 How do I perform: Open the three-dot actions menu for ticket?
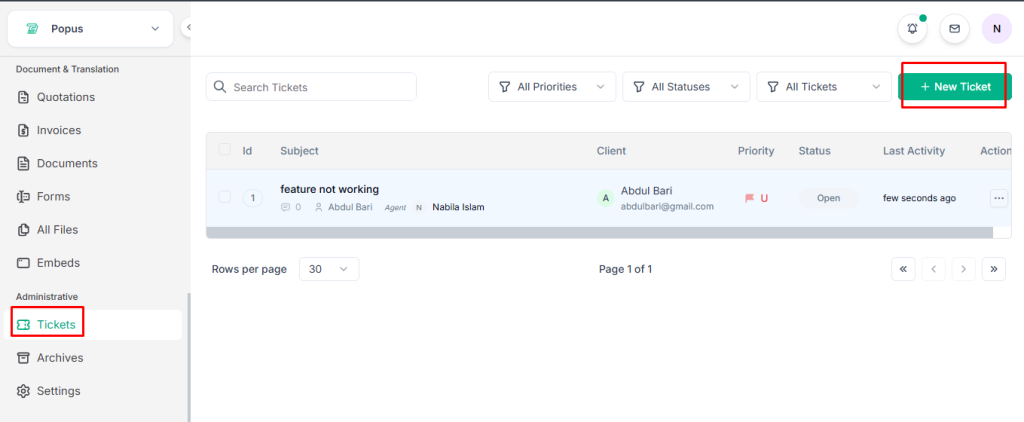998,198
